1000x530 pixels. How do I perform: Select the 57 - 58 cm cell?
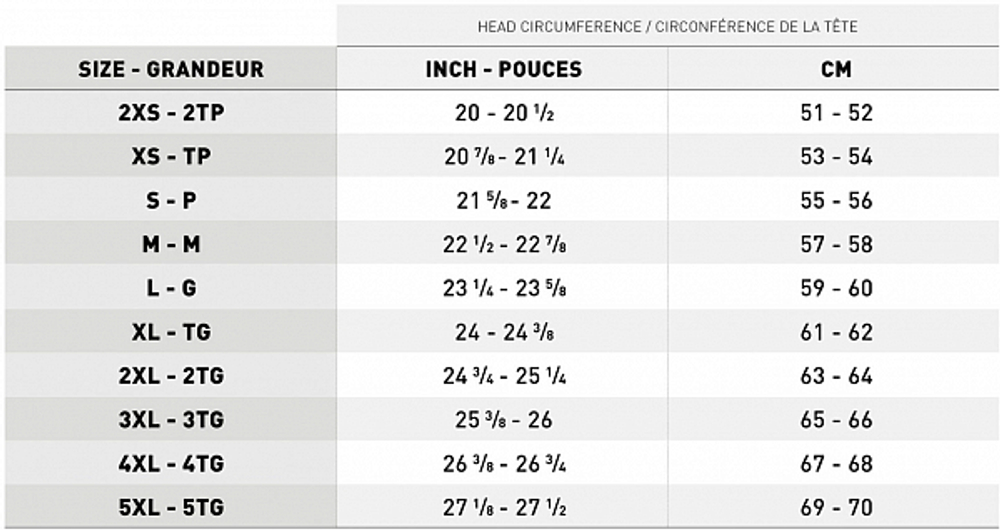(x=836, y=245)
